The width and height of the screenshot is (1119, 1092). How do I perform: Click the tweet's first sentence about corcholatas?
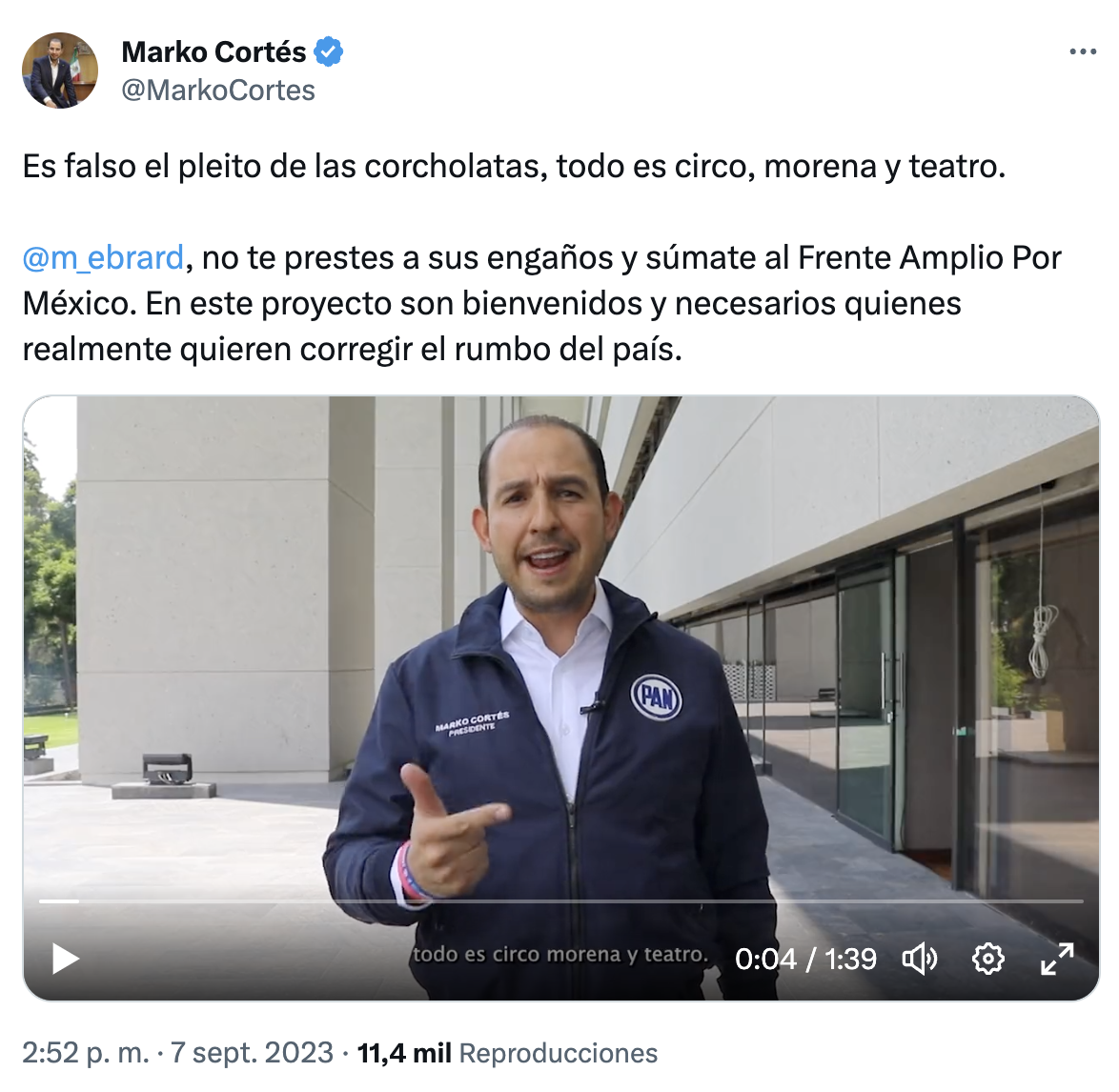[514, 166]
